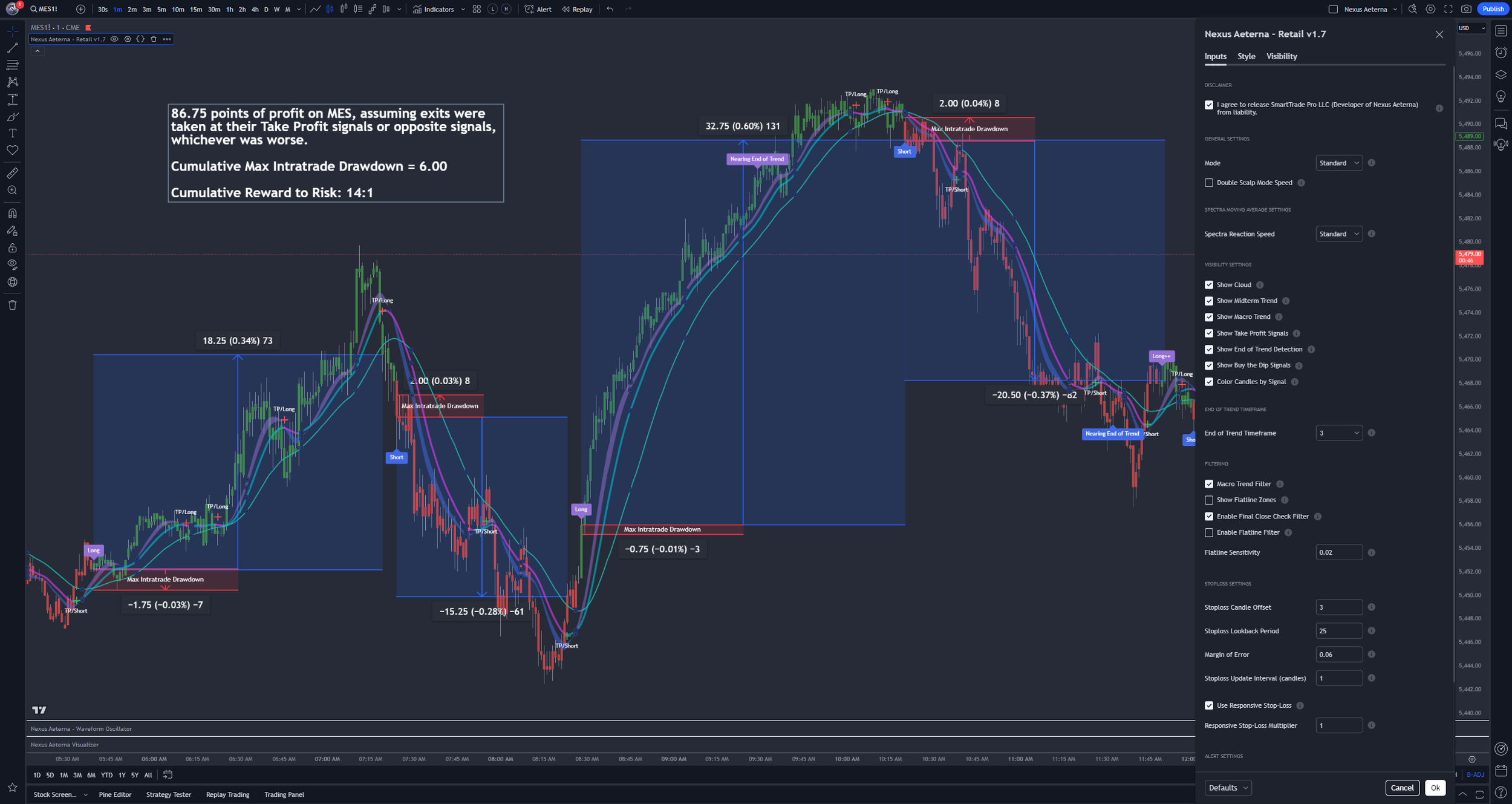Image resolution: width=1512 pixels, height=804 pixels.
Task: Open the Strategy Tester tab
Action: 168,795
